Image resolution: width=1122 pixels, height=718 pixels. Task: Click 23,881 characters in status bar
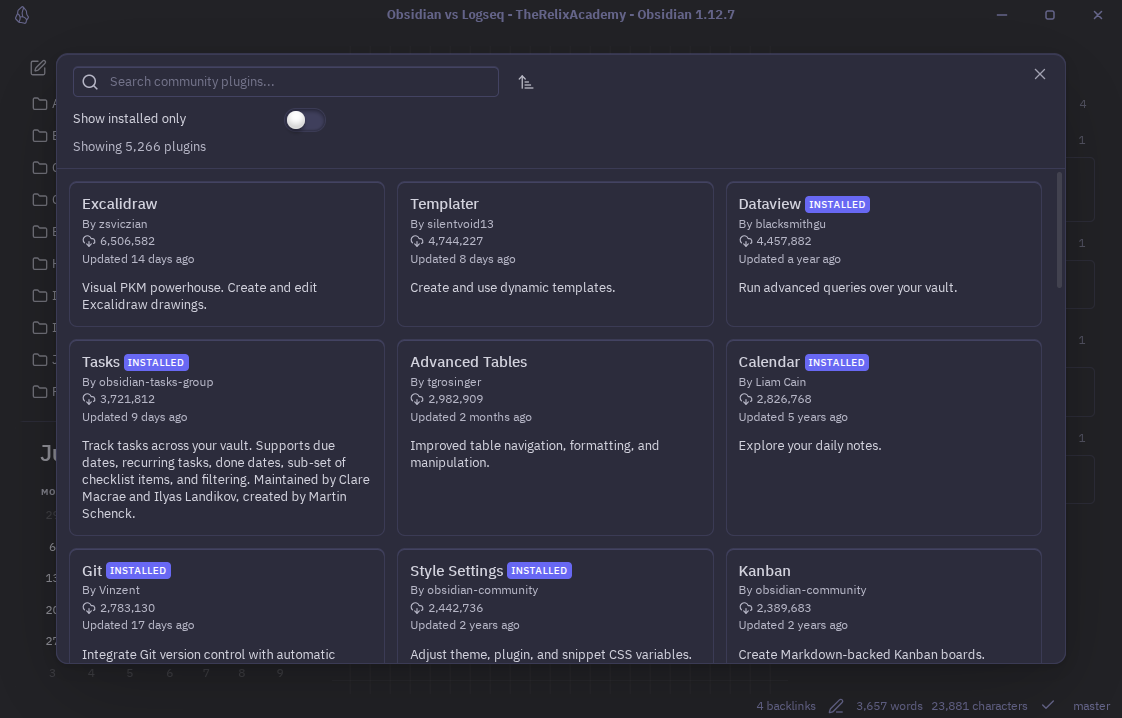(x=979, y=706)
